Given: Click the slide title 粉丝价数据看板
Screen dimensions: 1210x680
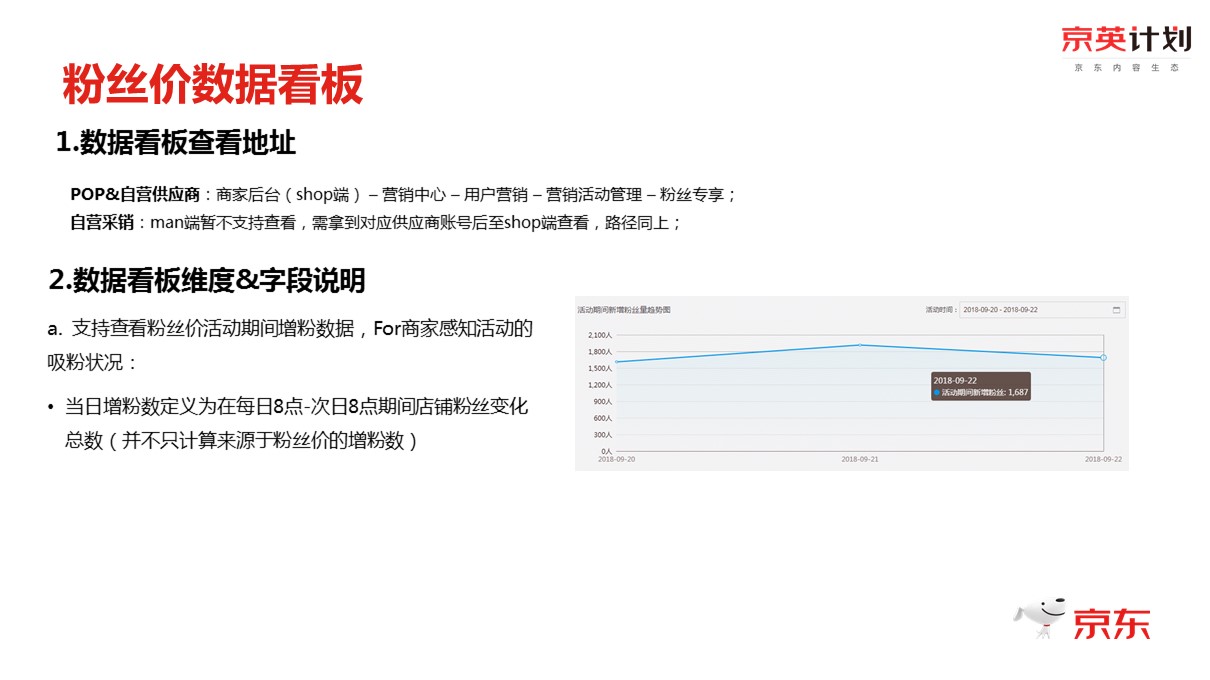Looking at the screenshot, I should click(212, 85).
